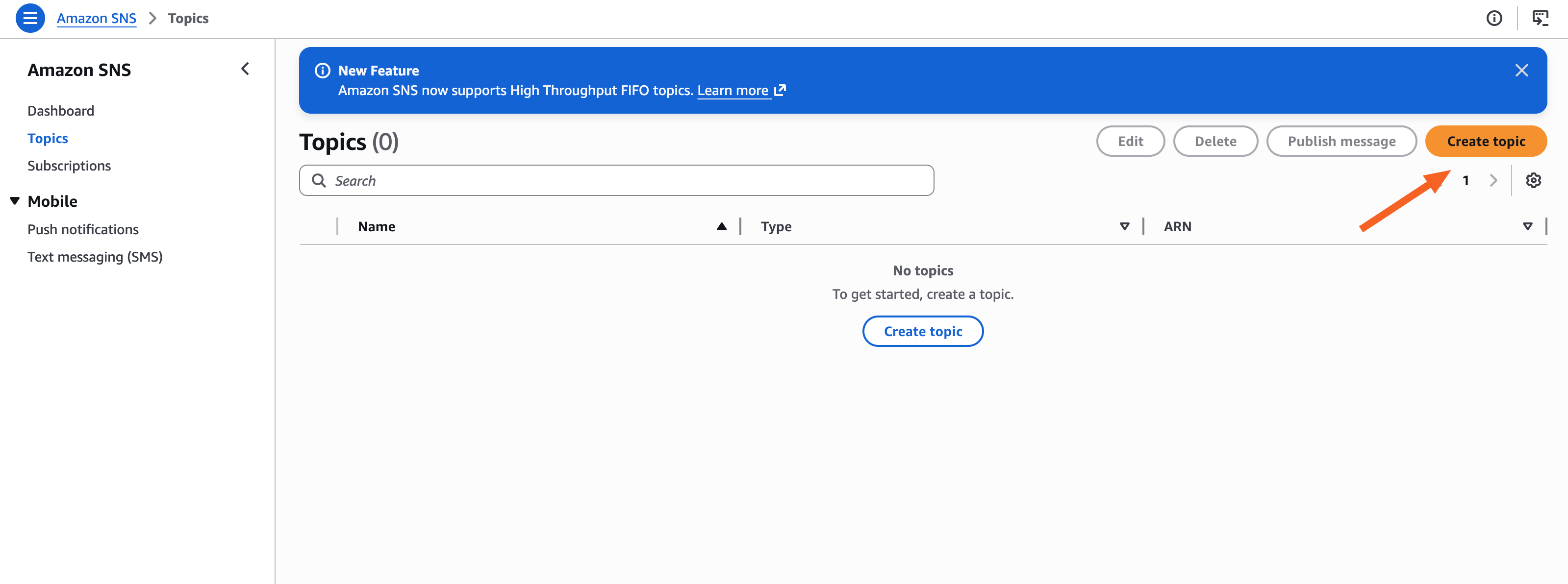Go to next page chevron in pagination
The image size is (1568, 584).
[x=1493, y=181]
